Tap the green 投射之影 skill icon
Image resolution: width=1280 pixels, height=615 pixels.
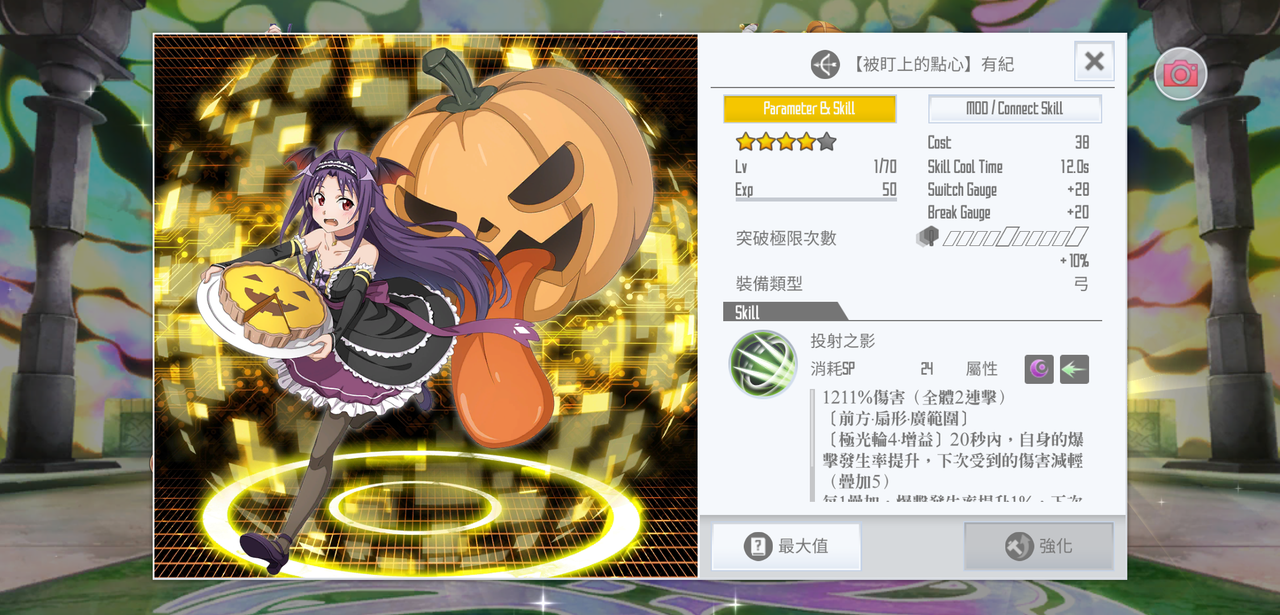pos(763,364)
